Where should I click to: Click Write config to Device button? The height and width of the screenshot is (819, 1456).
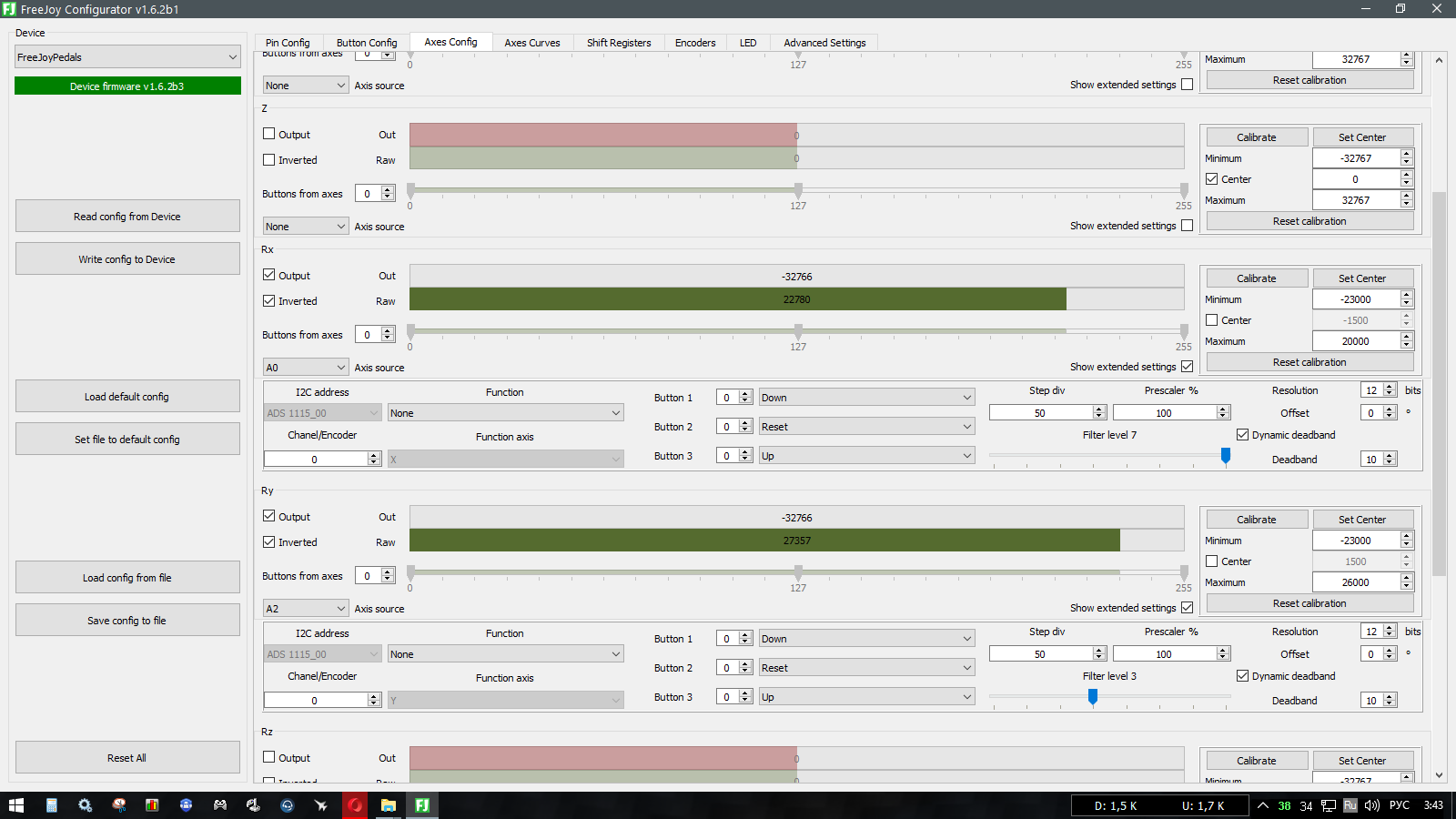(127, 259)
